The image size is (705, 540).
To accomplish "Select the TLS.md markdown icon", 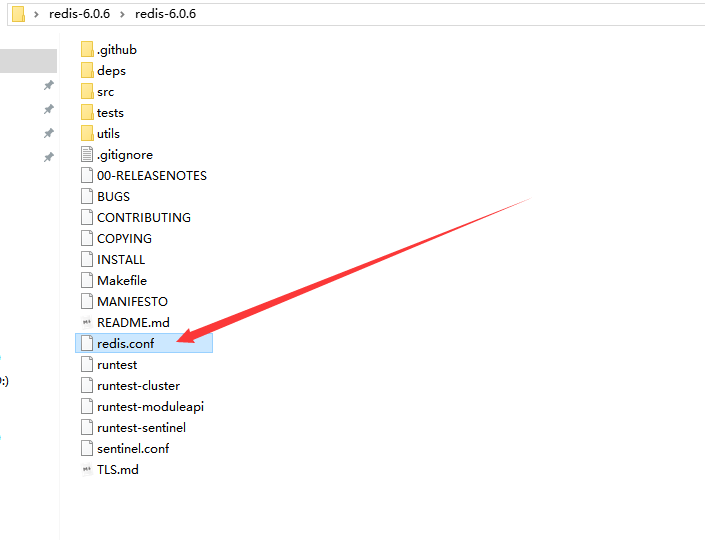I will 87,469.
